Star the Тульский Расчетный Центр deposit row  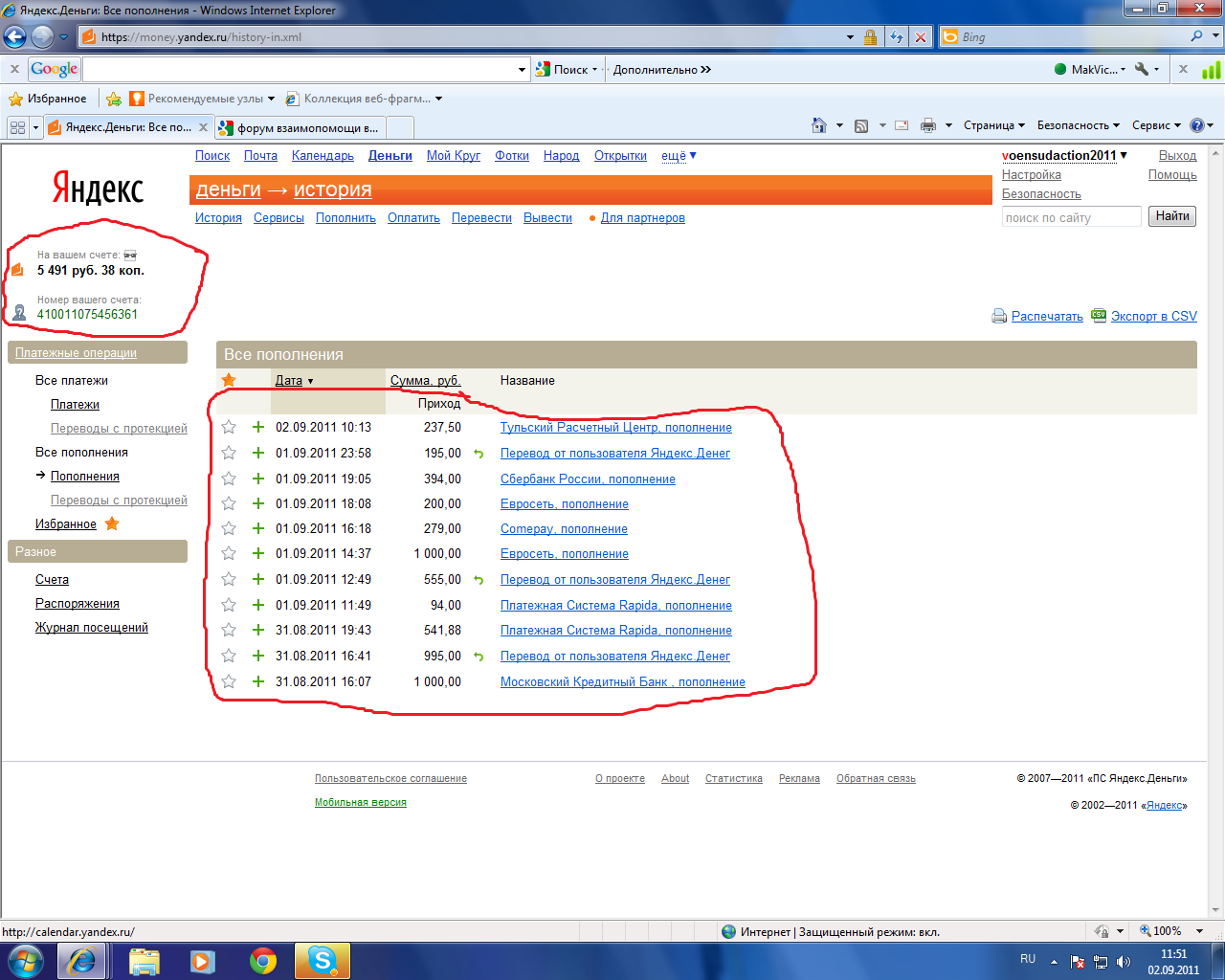click(x=229, y=427)
